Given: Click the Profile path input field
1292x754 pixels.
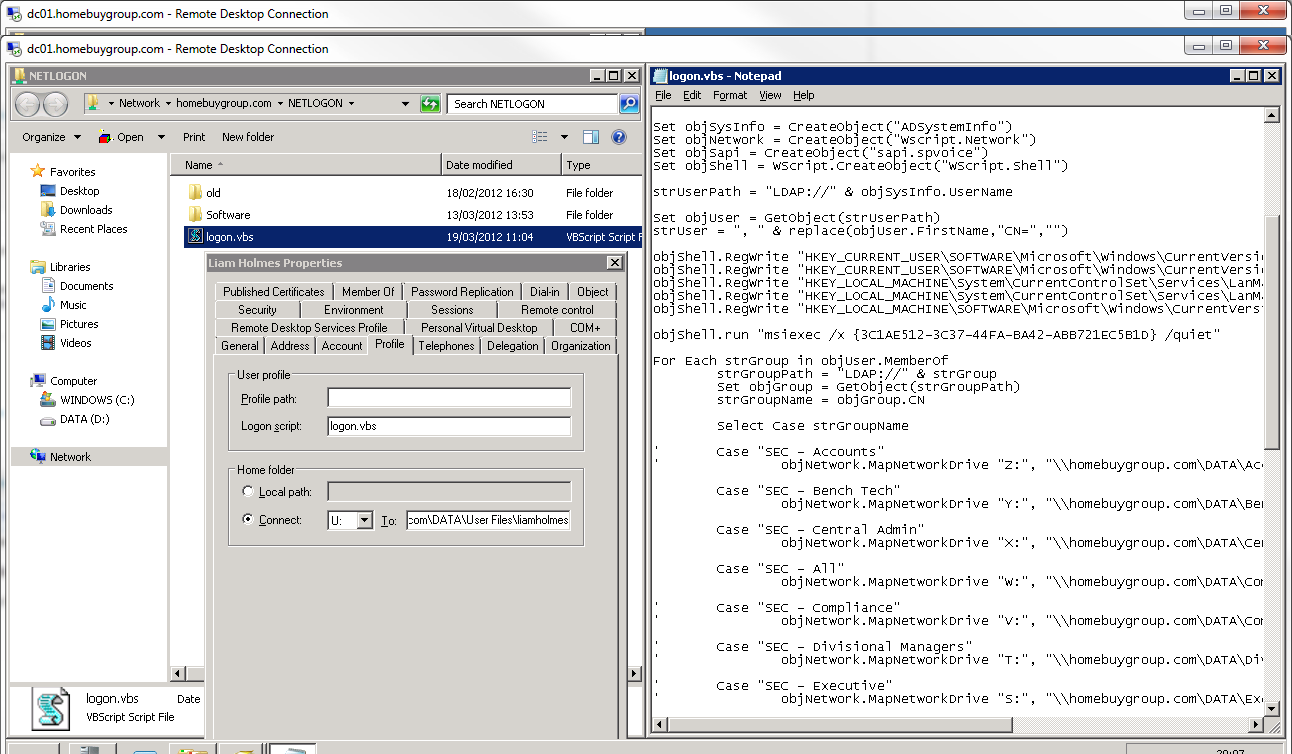Looking at the screenshot, I should [449, 398].
